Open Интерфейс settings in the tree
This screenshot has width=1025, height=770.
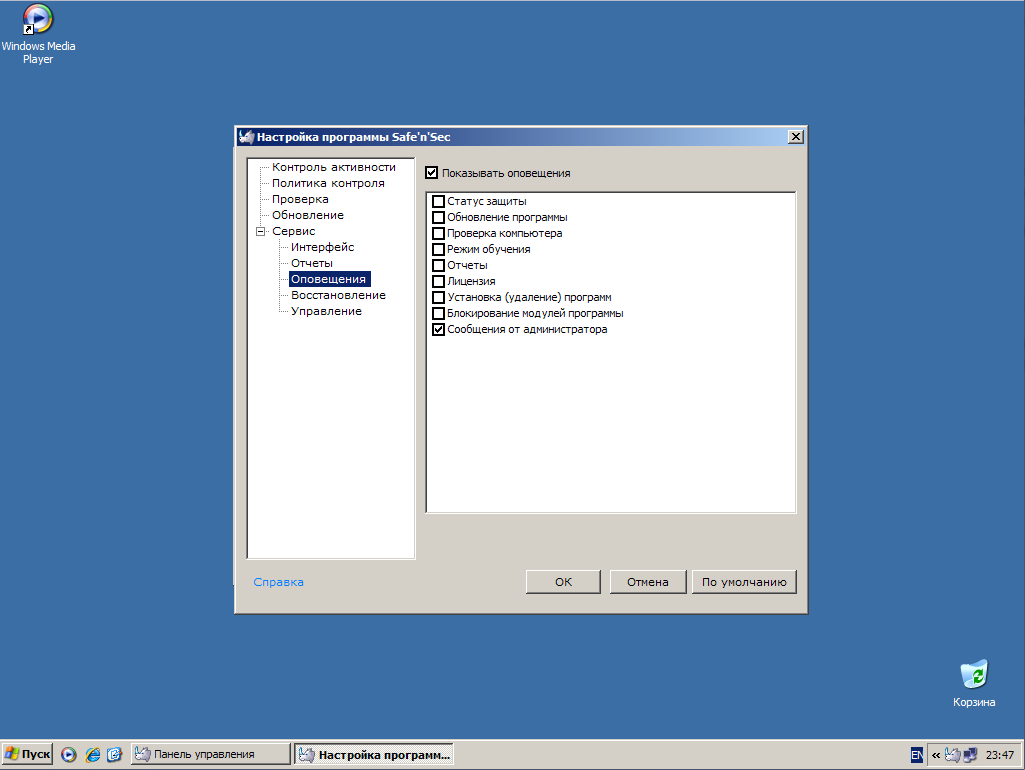[x=322, y=247]
